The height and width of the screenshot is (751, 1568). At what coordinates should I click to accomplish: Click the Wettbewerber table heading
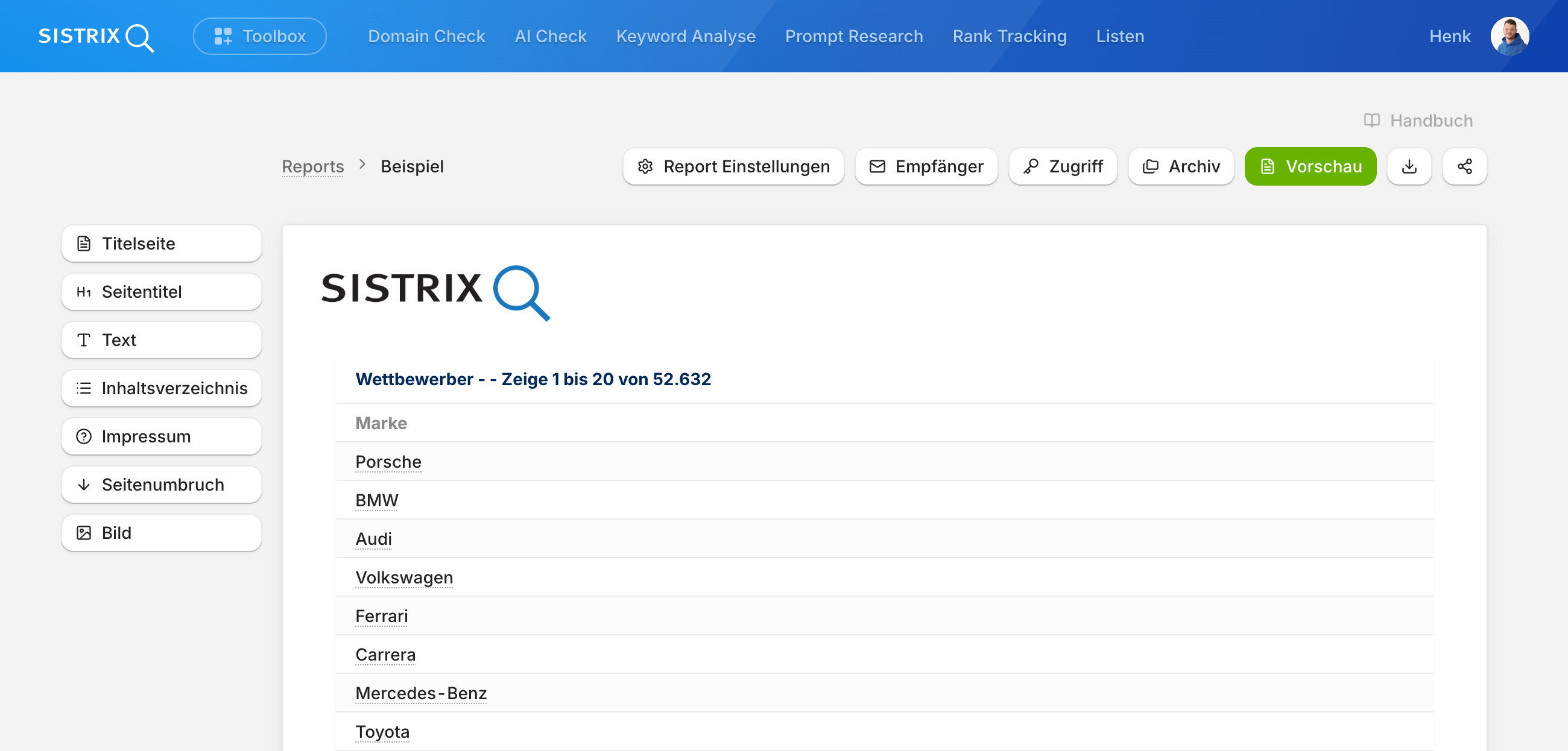coord(533,379)
